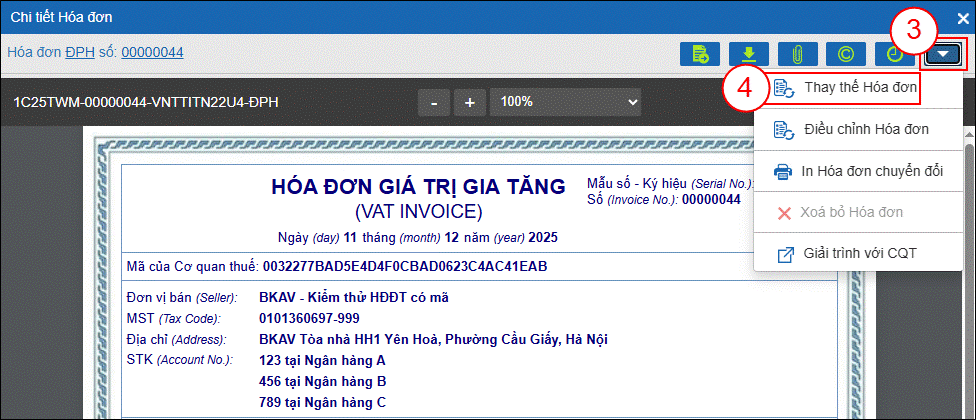Click the send invoice document icon
Viewport: 976px width, 420px height.
(701, 54)
